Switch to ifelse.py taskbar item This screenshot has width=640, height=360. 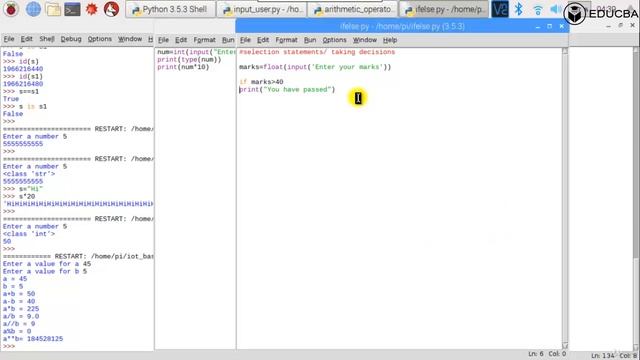pos(444,9)
